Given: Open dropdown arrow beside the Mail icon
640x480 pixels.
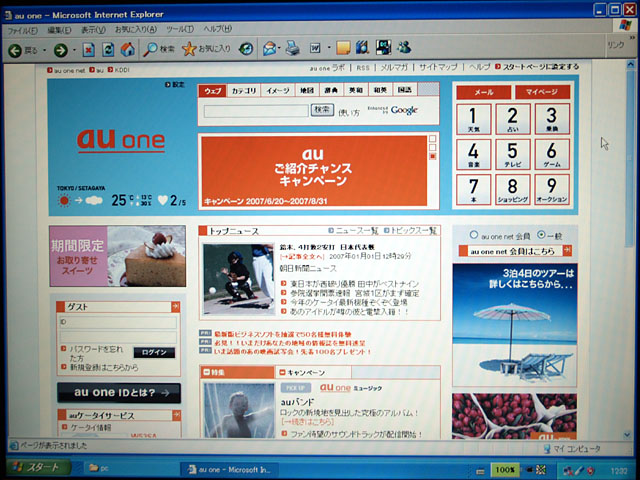Looking at the screenshot, I should [x=279, y=49].
